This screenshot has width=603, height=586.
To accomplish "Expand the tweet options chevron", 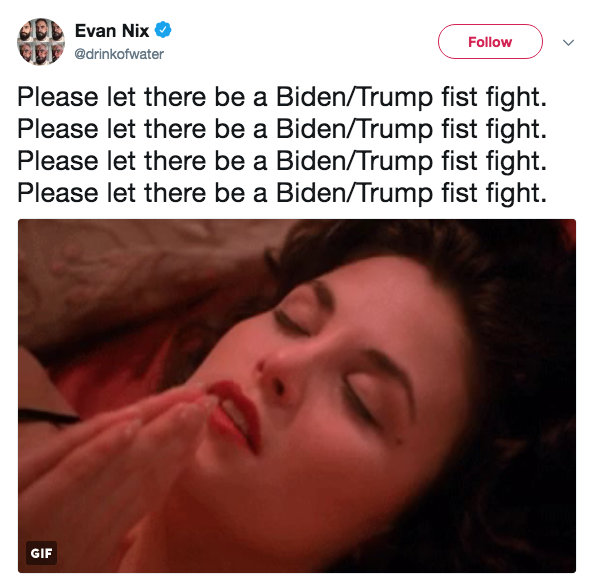I will coord(568,42).
